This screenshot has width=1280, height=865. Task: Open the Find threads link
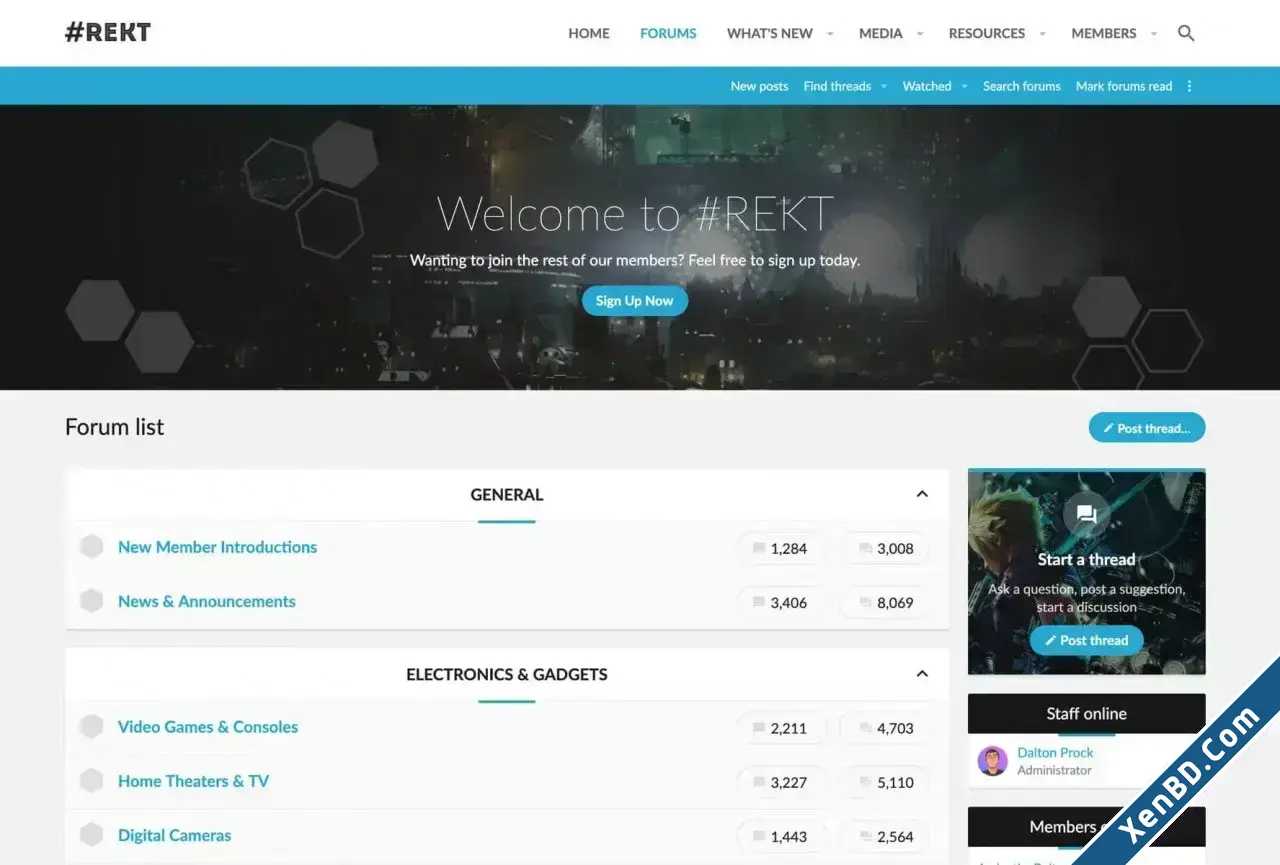coord(837,86)
